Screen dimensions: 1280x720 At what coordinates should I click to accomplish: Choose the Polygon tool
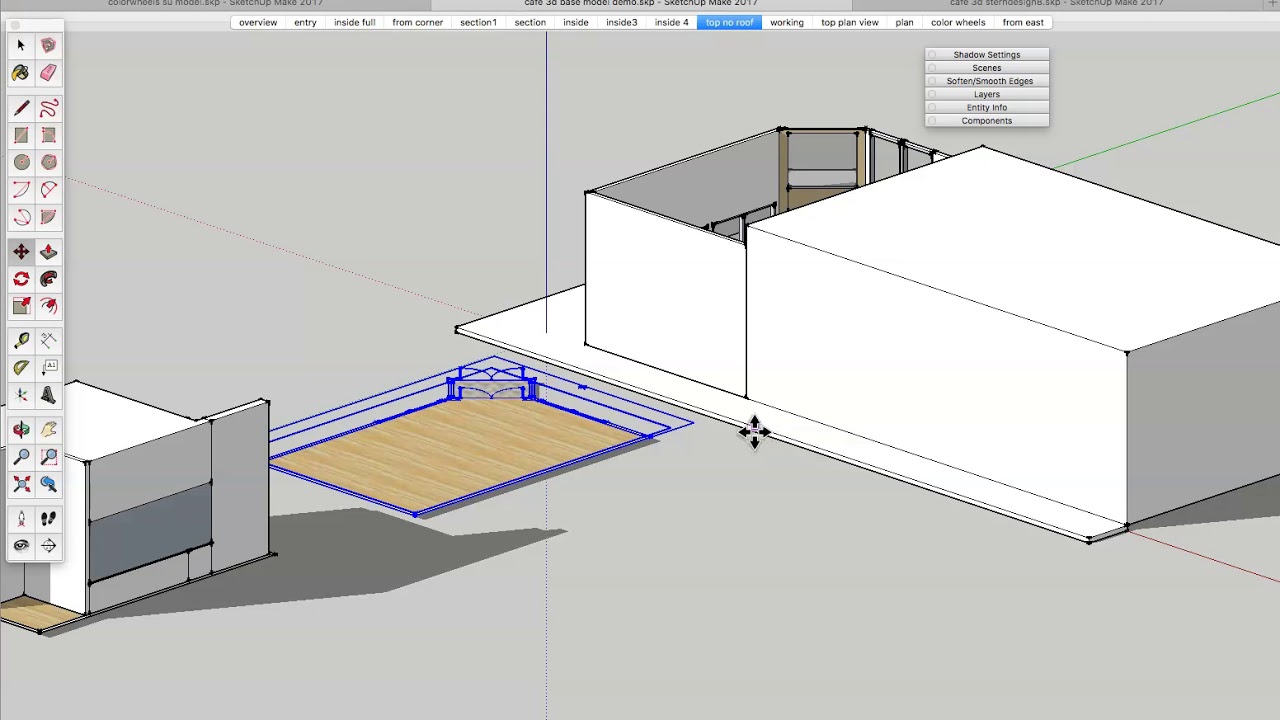[48, 162]
